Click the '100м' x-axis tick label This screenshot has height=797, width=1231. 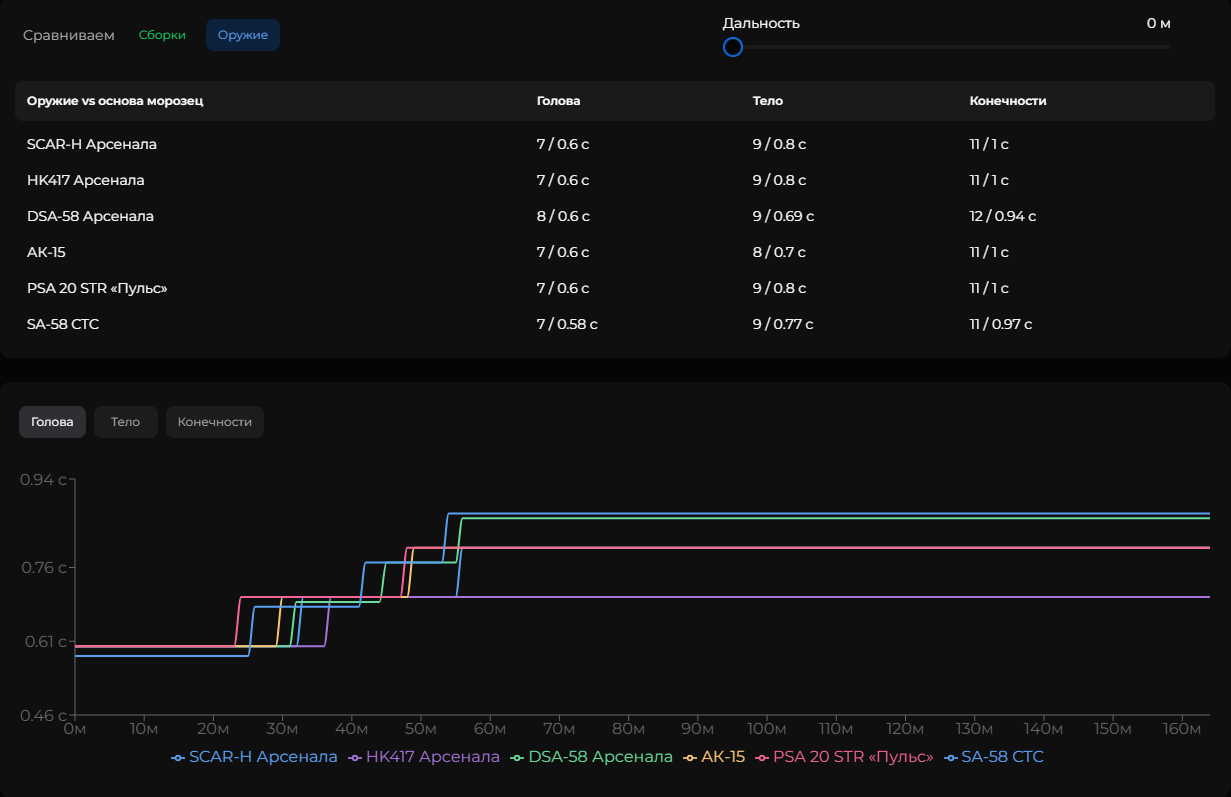tap(766, 728)
